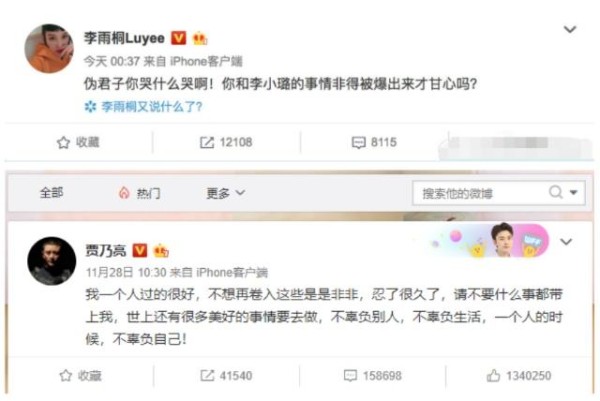Click the verified V badge beside 贾乃亮

pyautogui.click(x=140, y=251)
